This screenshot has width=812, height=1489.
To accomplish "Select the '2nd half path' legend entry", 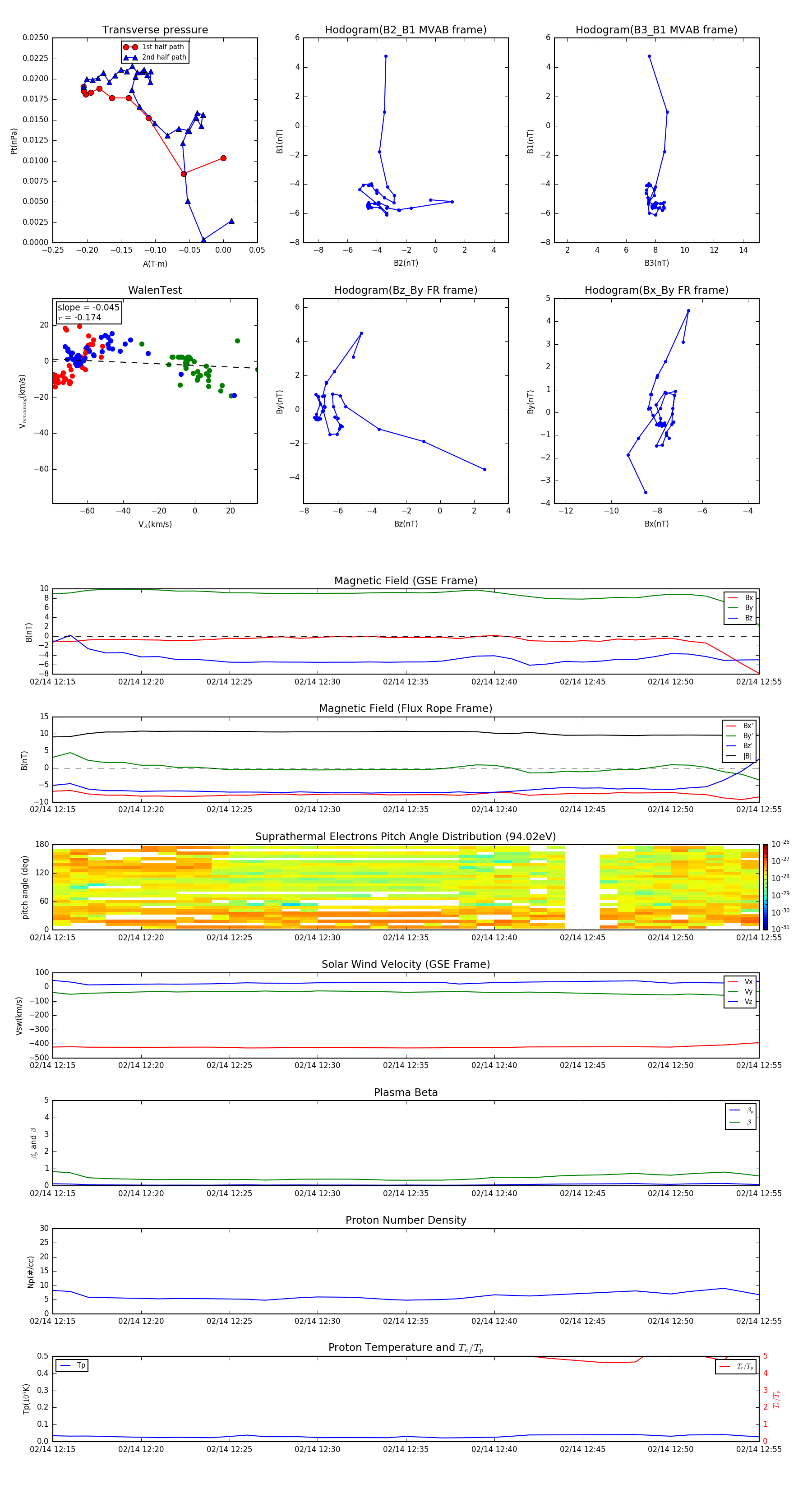I will [x=154, y=57].
